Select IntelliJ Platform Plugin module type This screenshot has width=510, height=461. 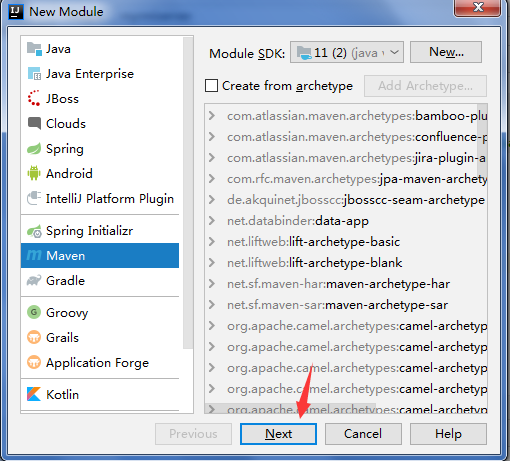(x=100, y=198)
